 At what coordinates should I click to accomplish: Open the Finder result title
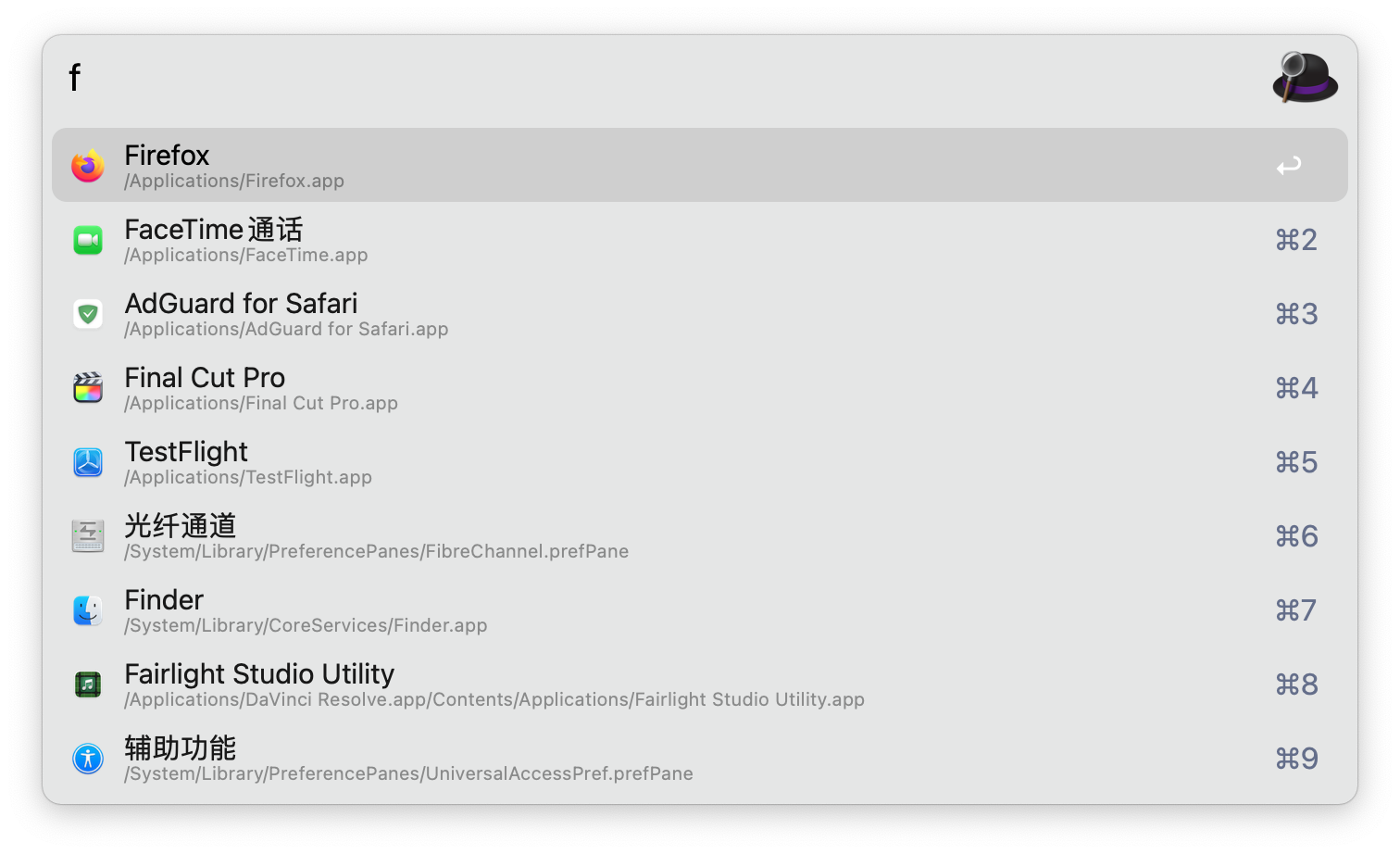point(164,600)
